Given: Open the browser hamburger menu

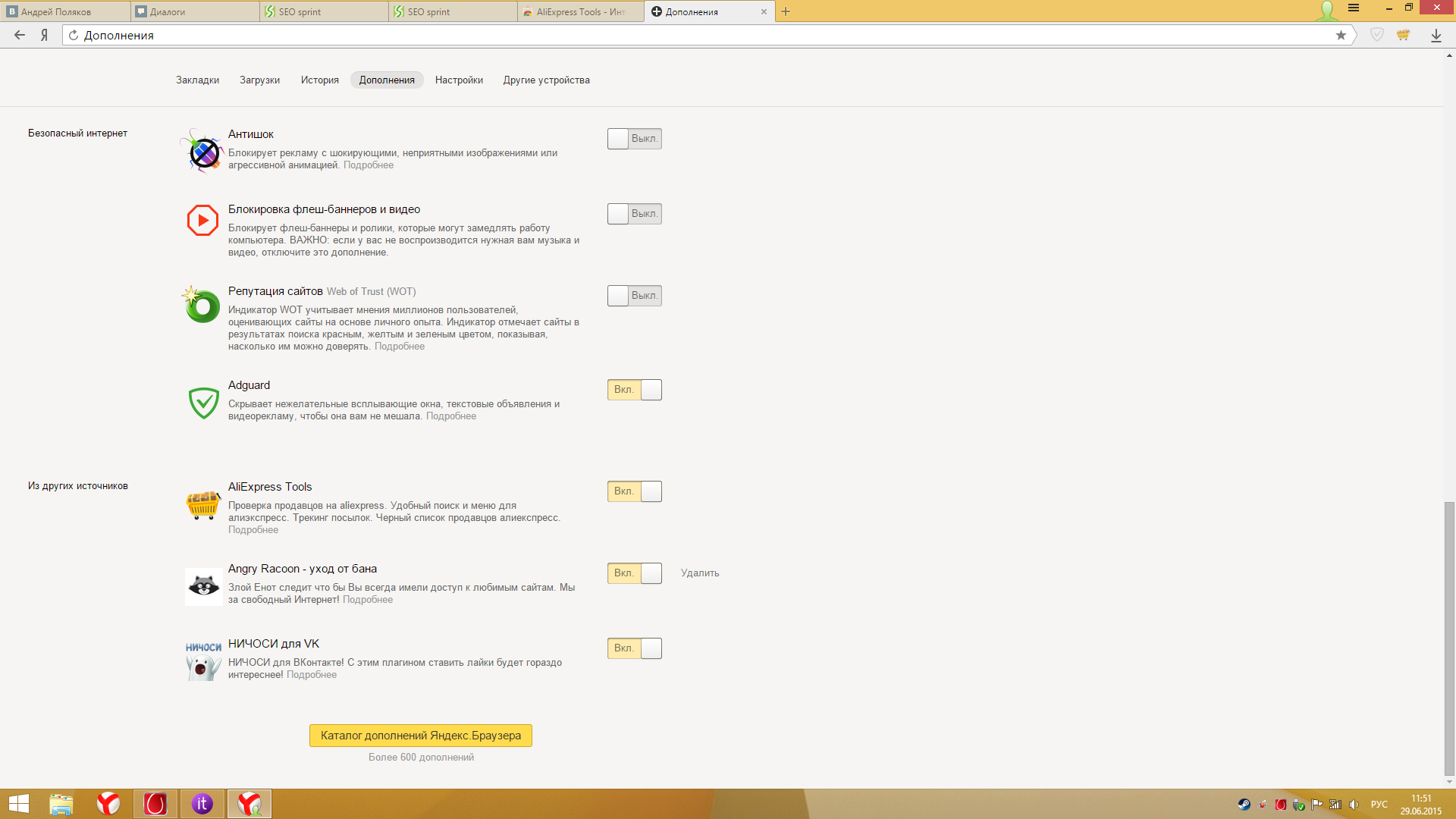Looking at the screenshot, I should click(1354, 8).
